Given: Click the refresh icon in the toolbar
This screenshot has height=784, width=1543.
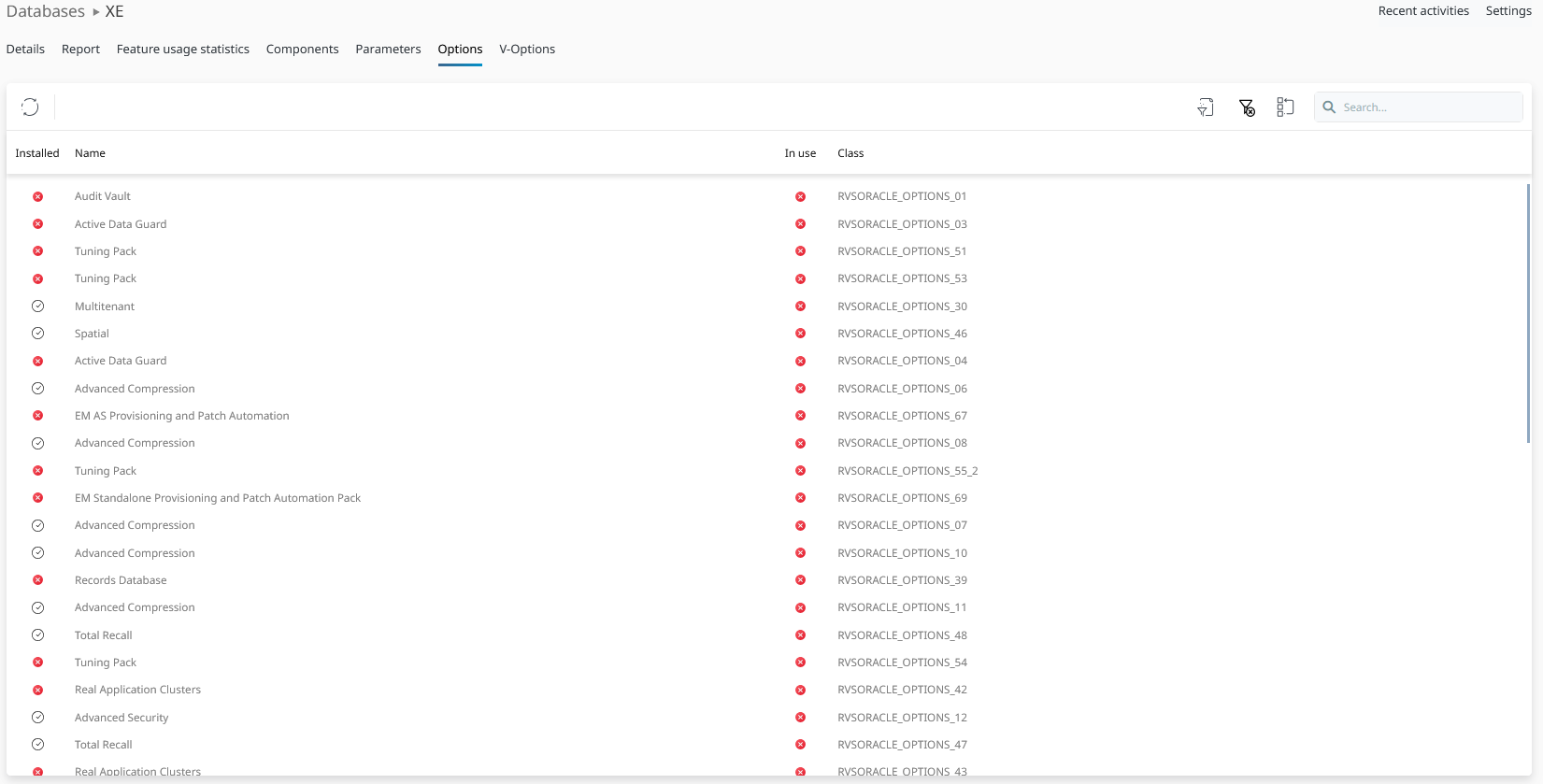Looking at the screenshot, I should click(30, 107).
